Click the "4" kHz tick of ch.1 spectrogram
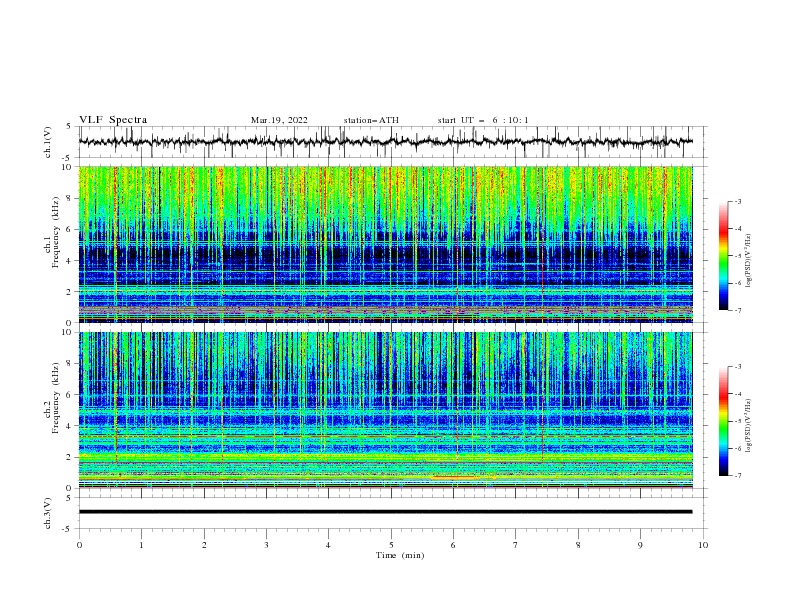Screen dimensions: 792x612 (71, 261)
